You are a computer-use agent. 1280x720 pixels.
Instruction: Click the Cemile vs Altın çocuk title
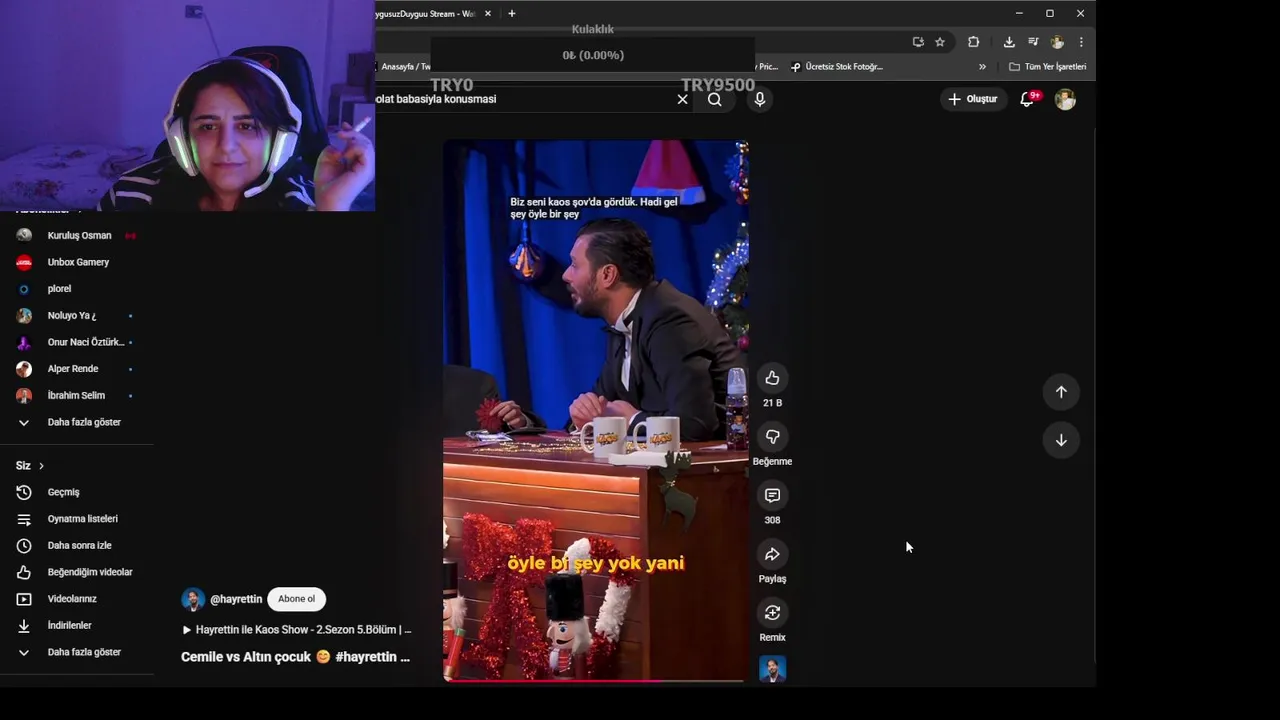pos(295,657)
